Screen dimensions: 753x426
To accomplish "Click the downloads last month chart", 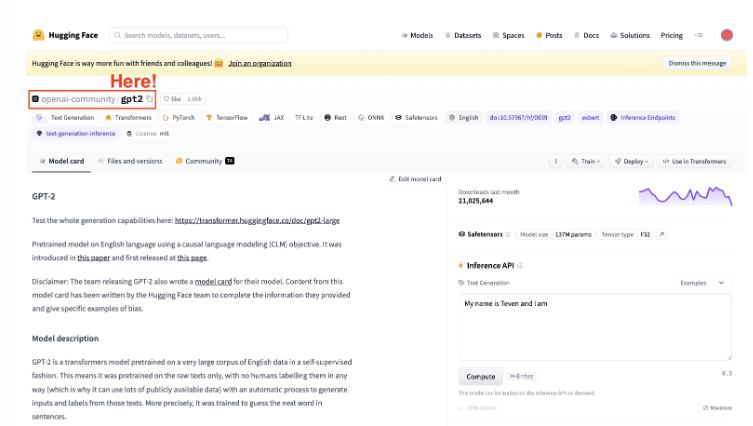I will [x=685, y=196].
